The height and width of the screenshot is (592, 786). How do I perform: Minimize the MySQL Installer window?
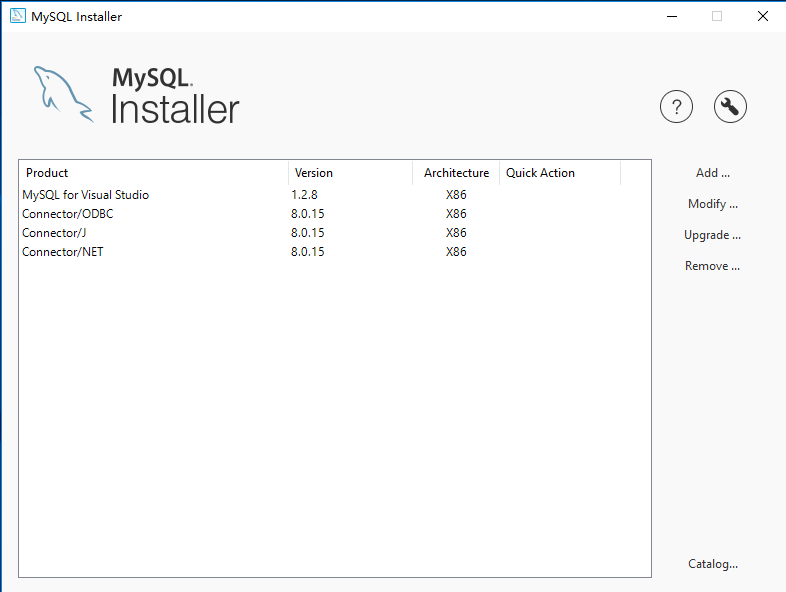672,16
